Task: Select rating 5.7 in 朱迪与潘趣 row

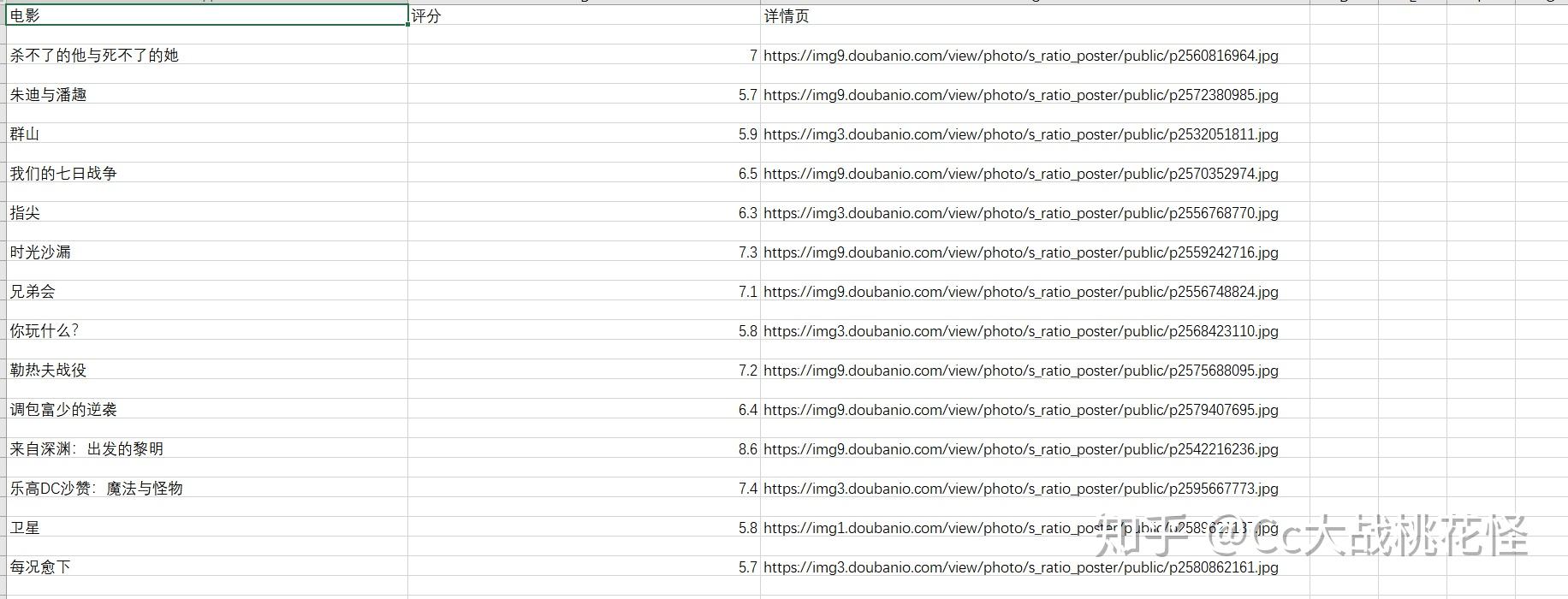Action: pyautogui.click(x=584, y=94)
